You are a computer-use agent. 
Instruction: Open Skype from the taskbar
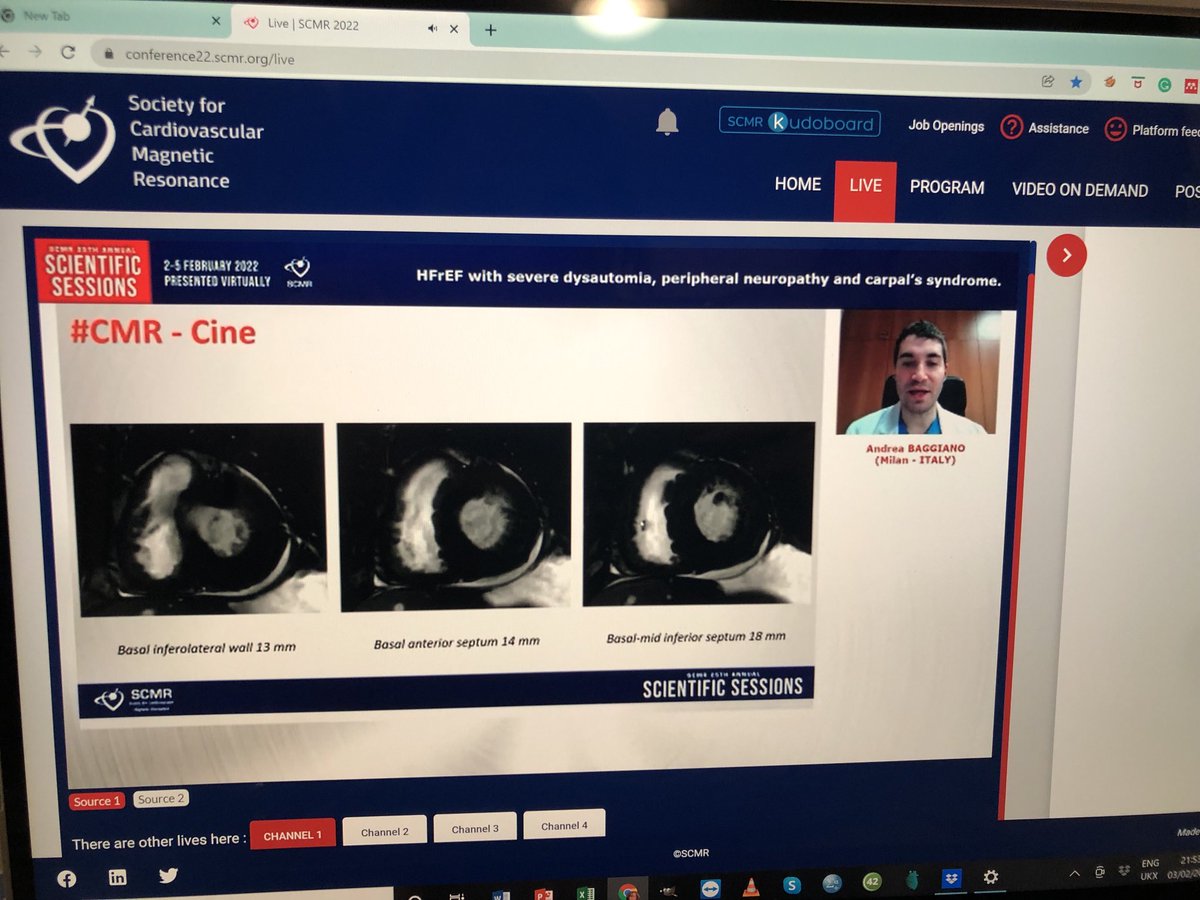[x=791, y=885]
